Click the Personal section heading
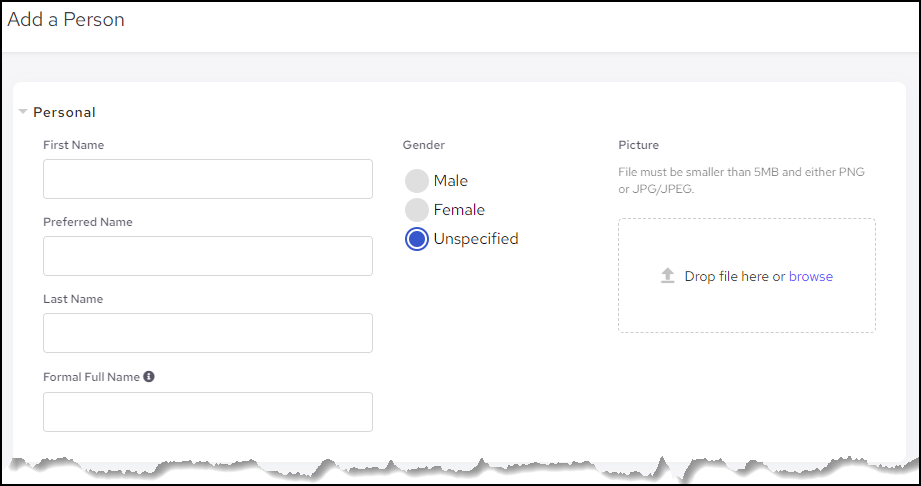Image resolution: width=921 pixels, height=486 pixels. (x=64, y=112)
